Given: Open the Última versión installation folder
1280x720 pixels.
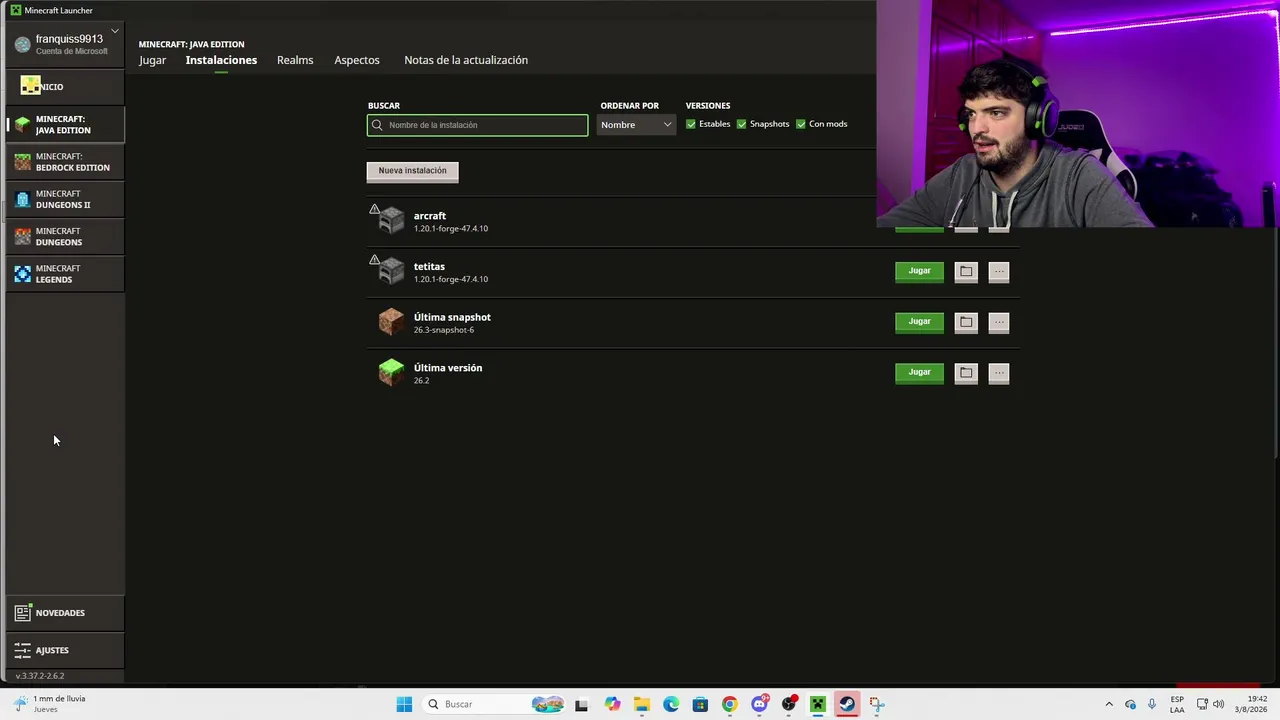Looking at the screenshot, I should 966,373.
